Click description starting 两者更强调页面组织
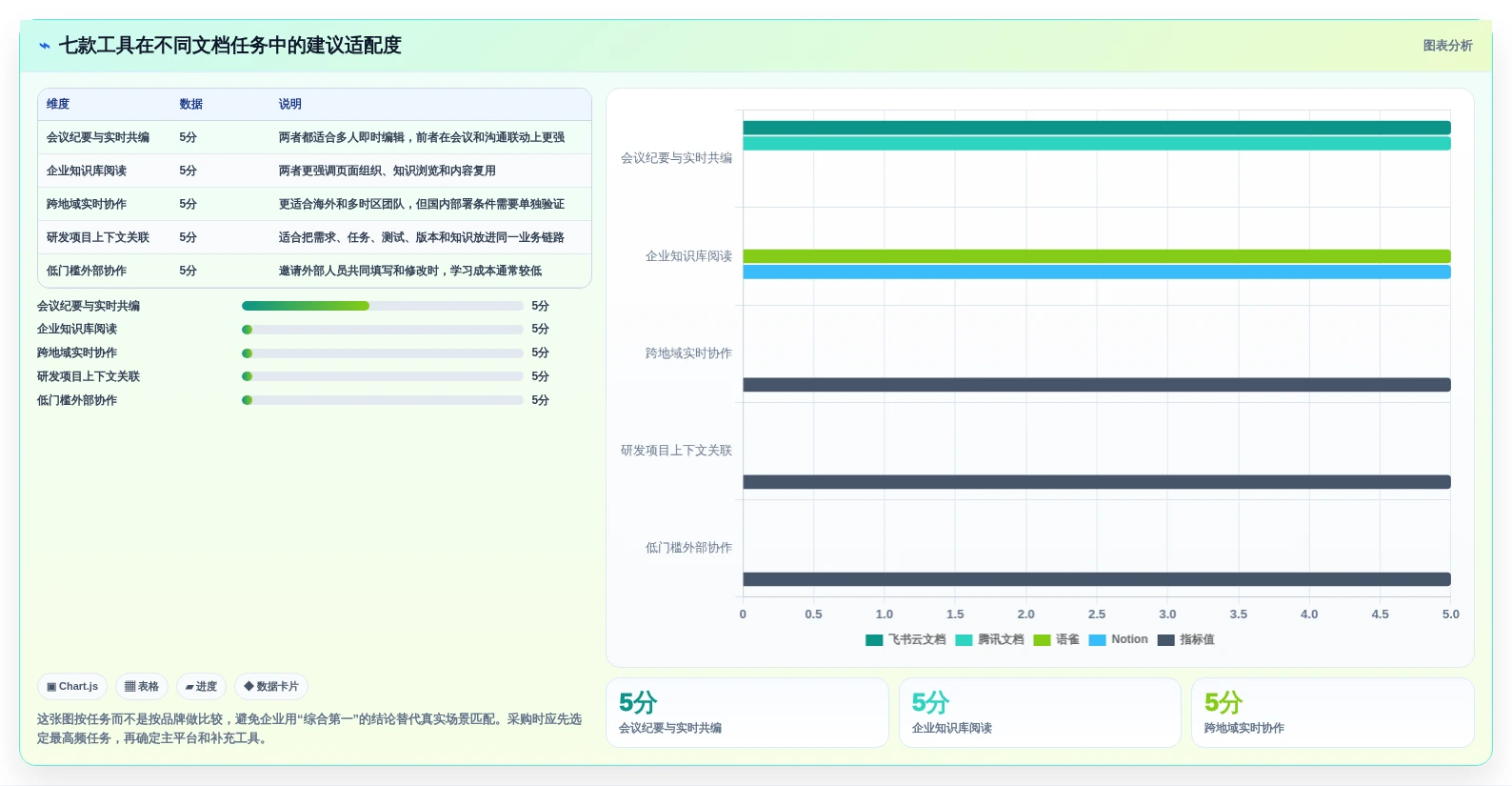Viewport: 1512px width, 786px height. [x=388, y=171]
